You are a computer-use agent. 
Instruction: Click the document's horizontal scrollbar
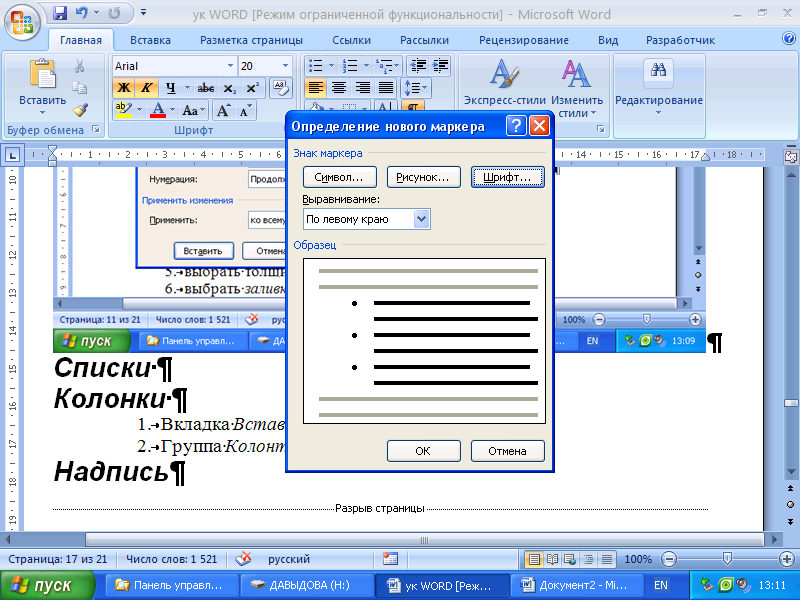click(x=423, y=539)
